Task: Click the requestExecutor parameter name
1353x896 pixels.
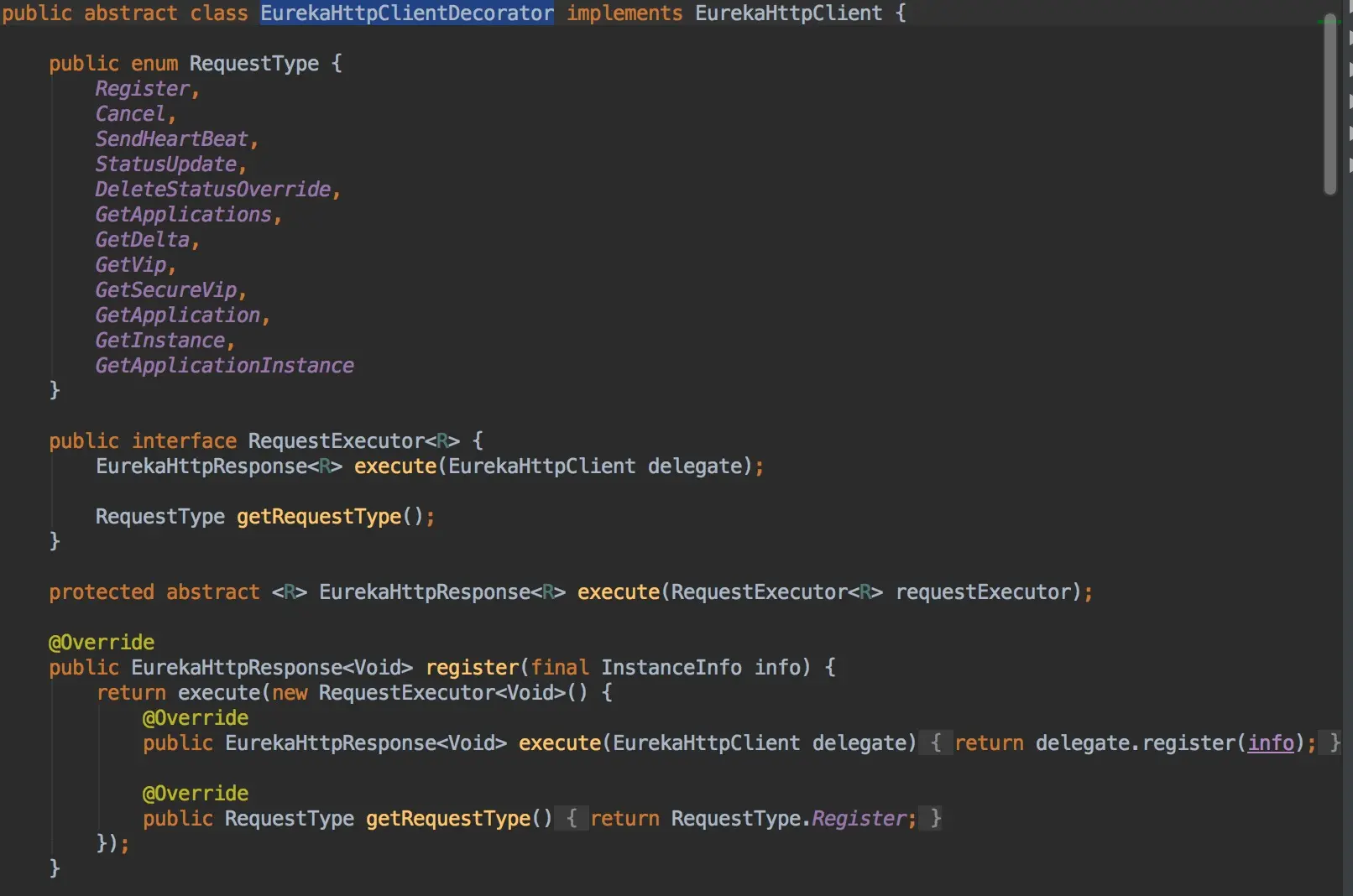Action: click(x=984, y=592)
